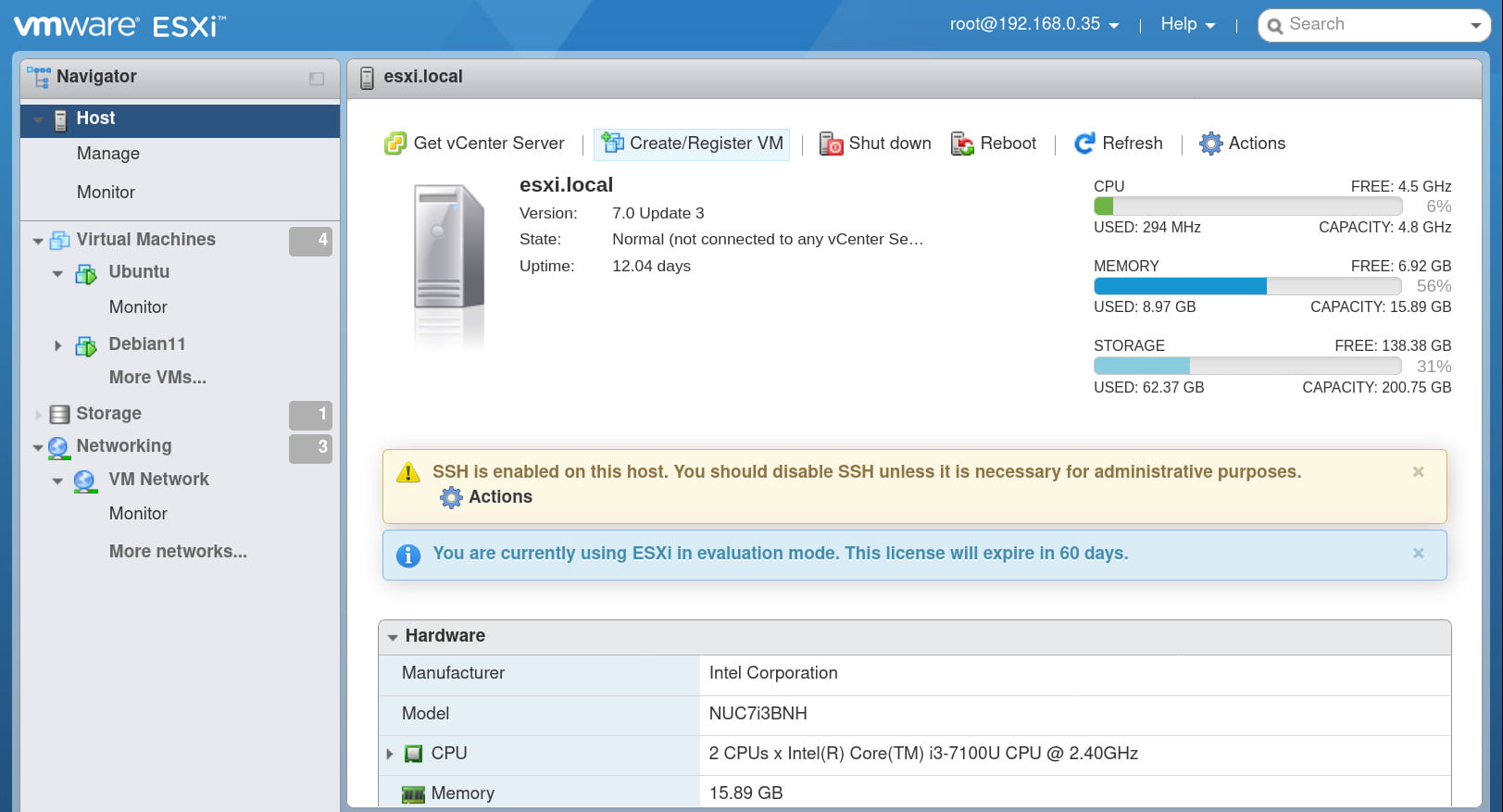Image resolution: width=1503 pixels, height=812 pixels.
Task: Open the root@192.168.0.35 user menu
Action: (x=1033, y=24)
